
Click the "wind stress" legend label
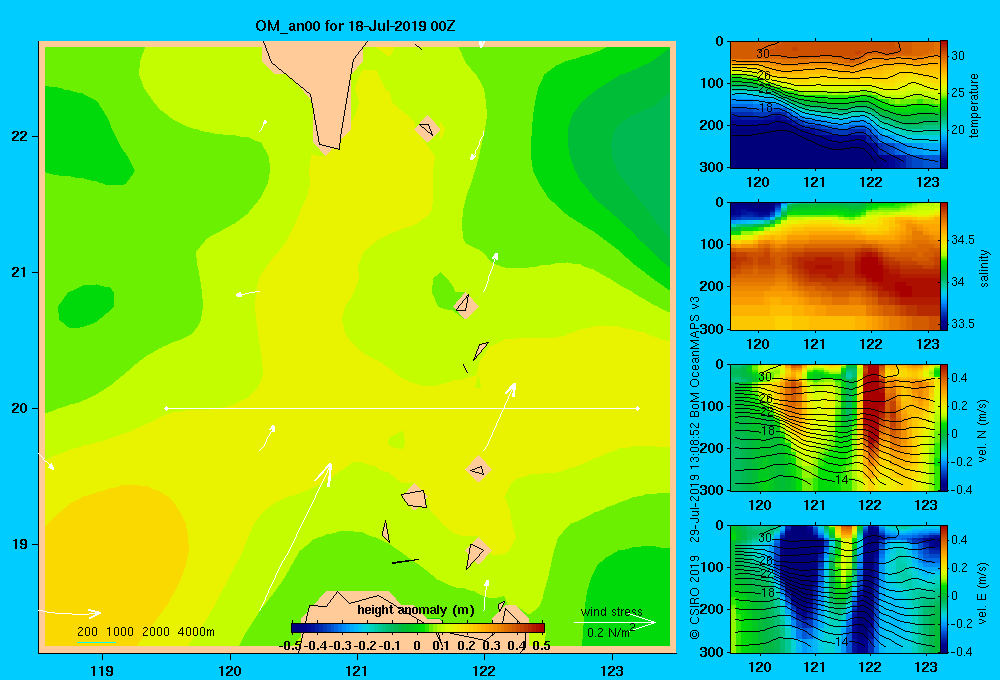click(x=612, y=612)
